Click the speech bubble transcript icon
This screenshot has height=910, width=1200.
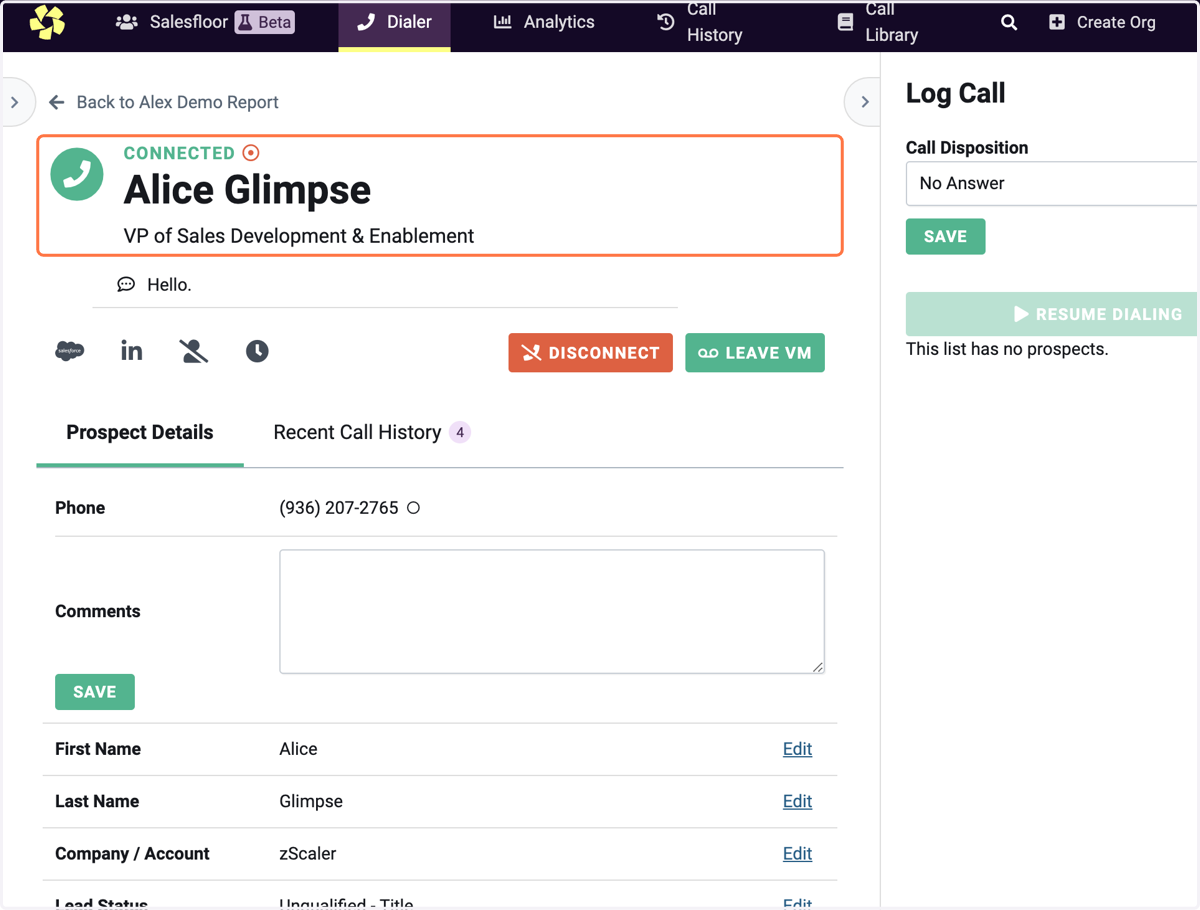point(126,285)
